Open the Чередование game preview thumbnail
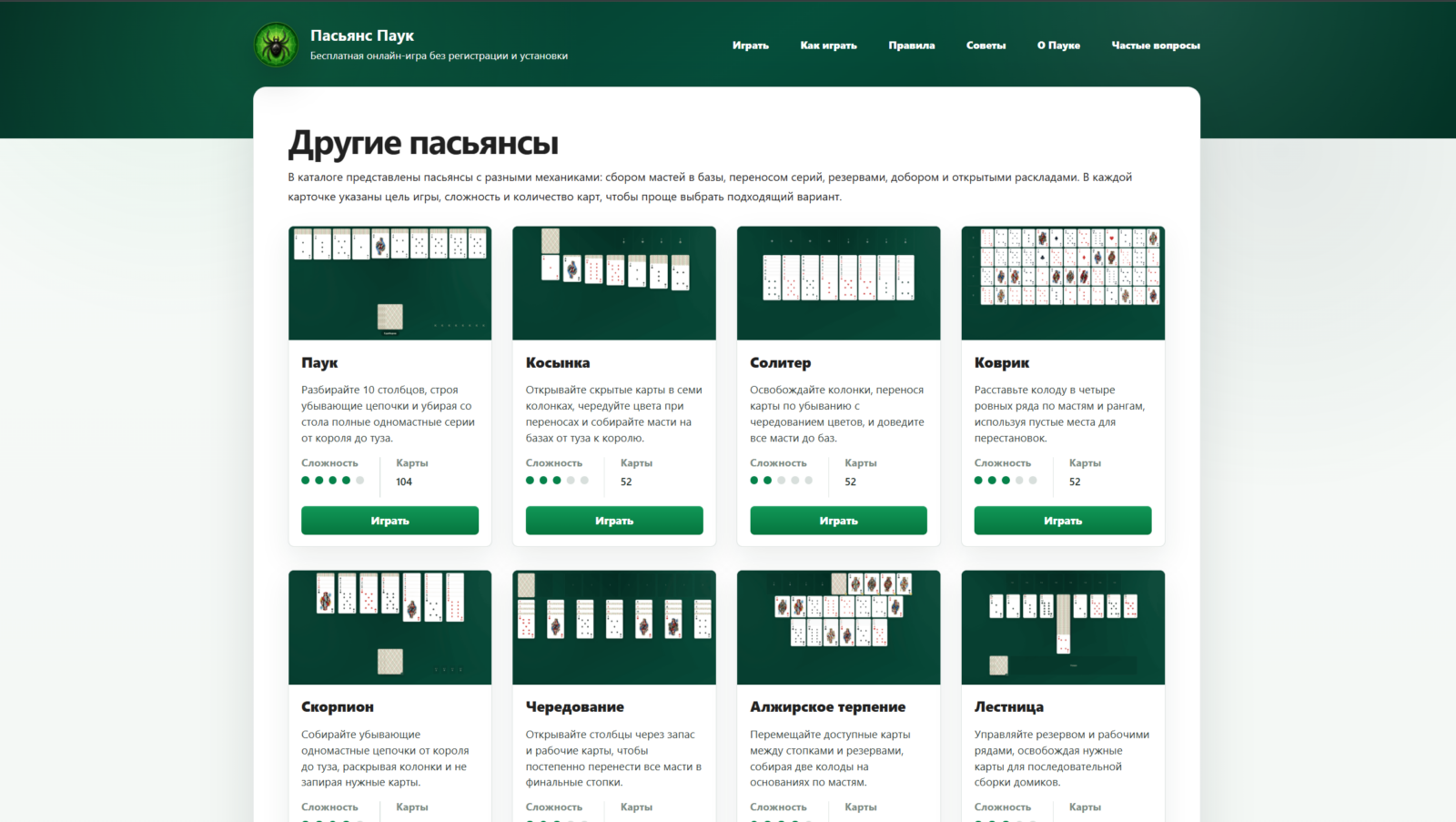 pyautogui.click(x=614, y=627)
